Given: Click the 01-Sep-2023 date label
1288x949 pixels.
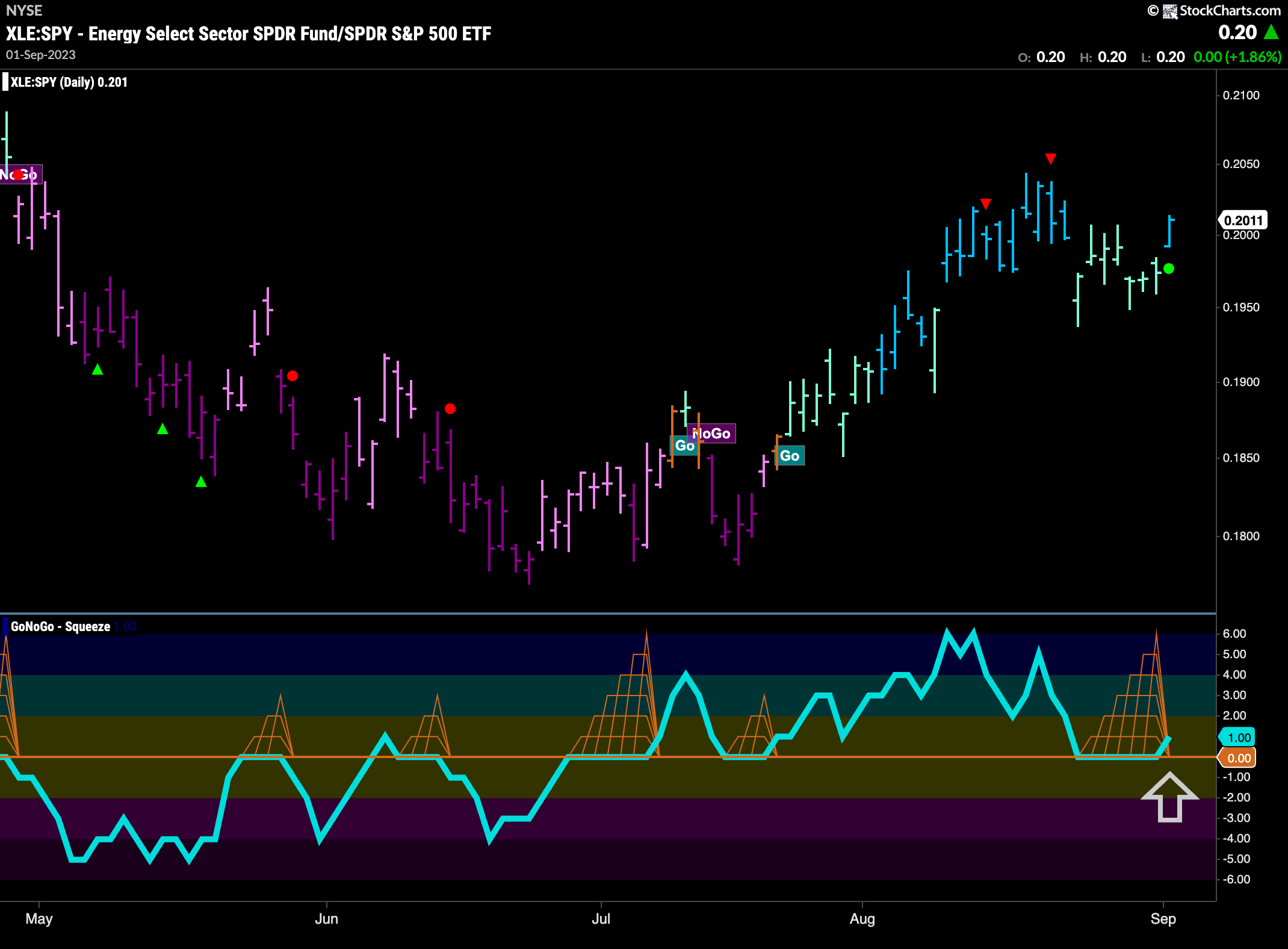Looking at the screenshot, I should pos(41,55).
